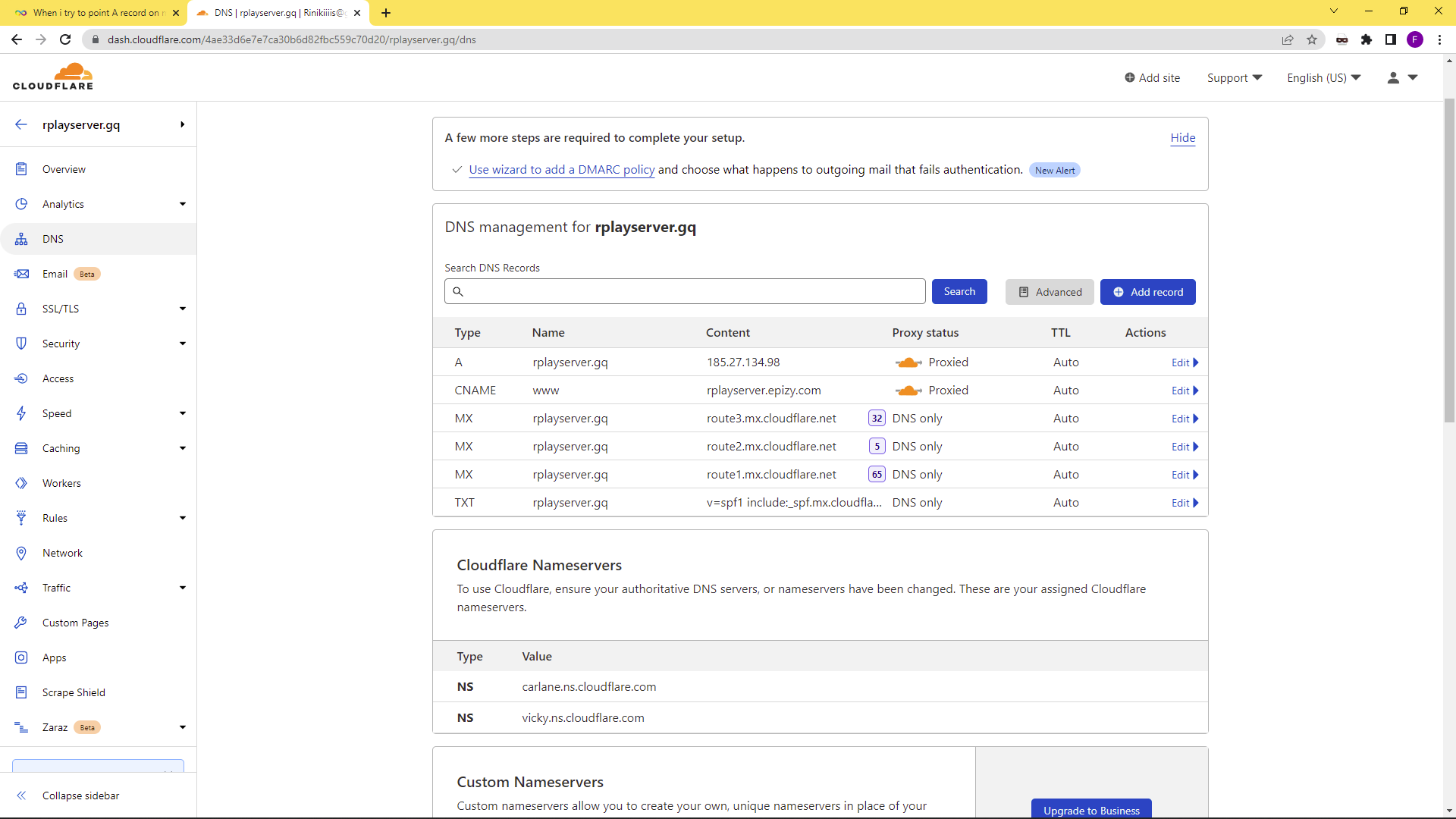Hide the setup steps notice

[1182, 137]
